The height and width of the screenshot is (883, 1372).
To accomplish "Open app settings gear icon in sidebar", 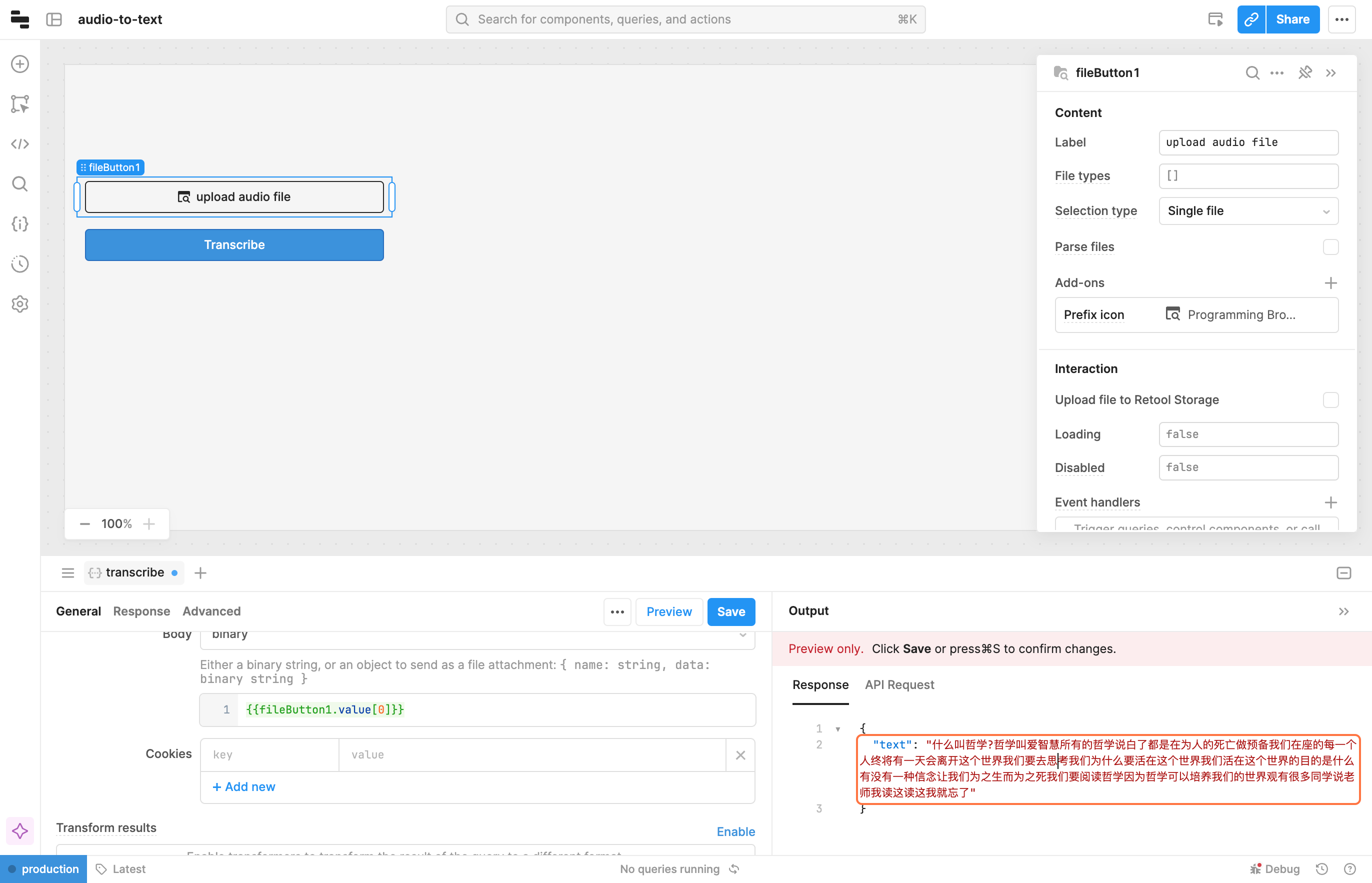I will click(20, 304).
